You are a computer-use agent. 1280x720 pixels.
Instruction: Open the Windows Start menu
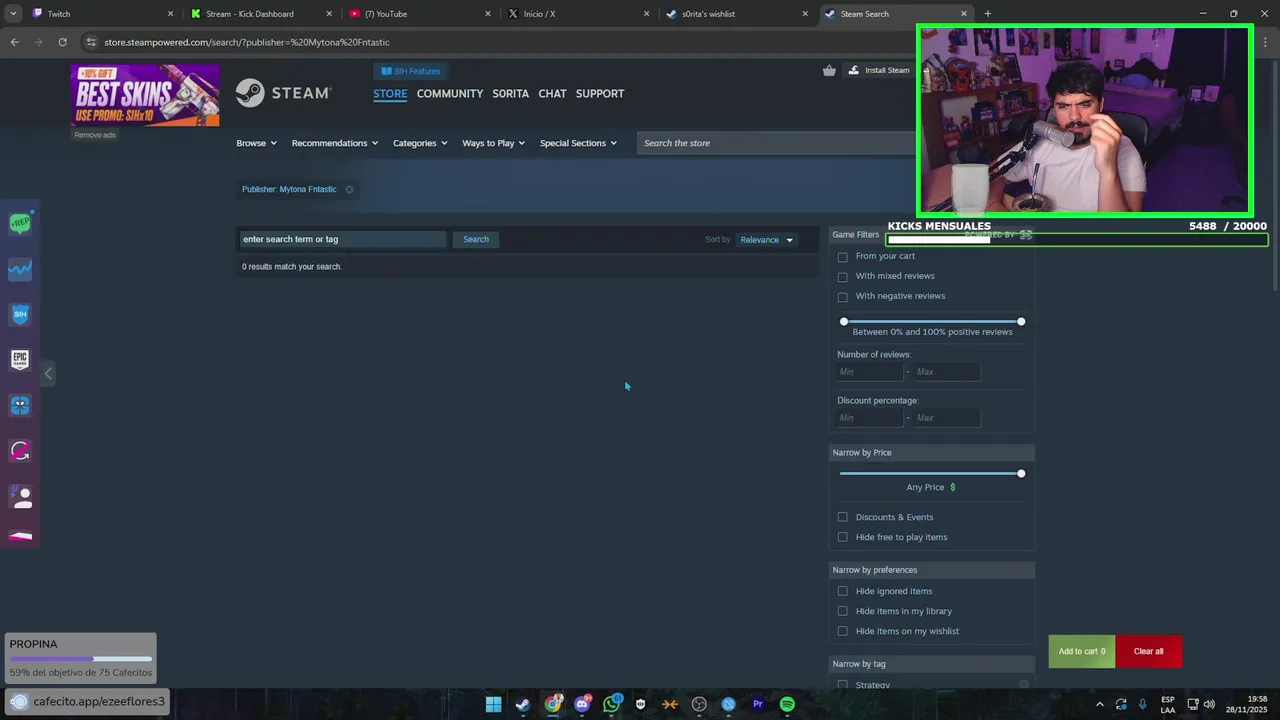[x=493, y=704]
